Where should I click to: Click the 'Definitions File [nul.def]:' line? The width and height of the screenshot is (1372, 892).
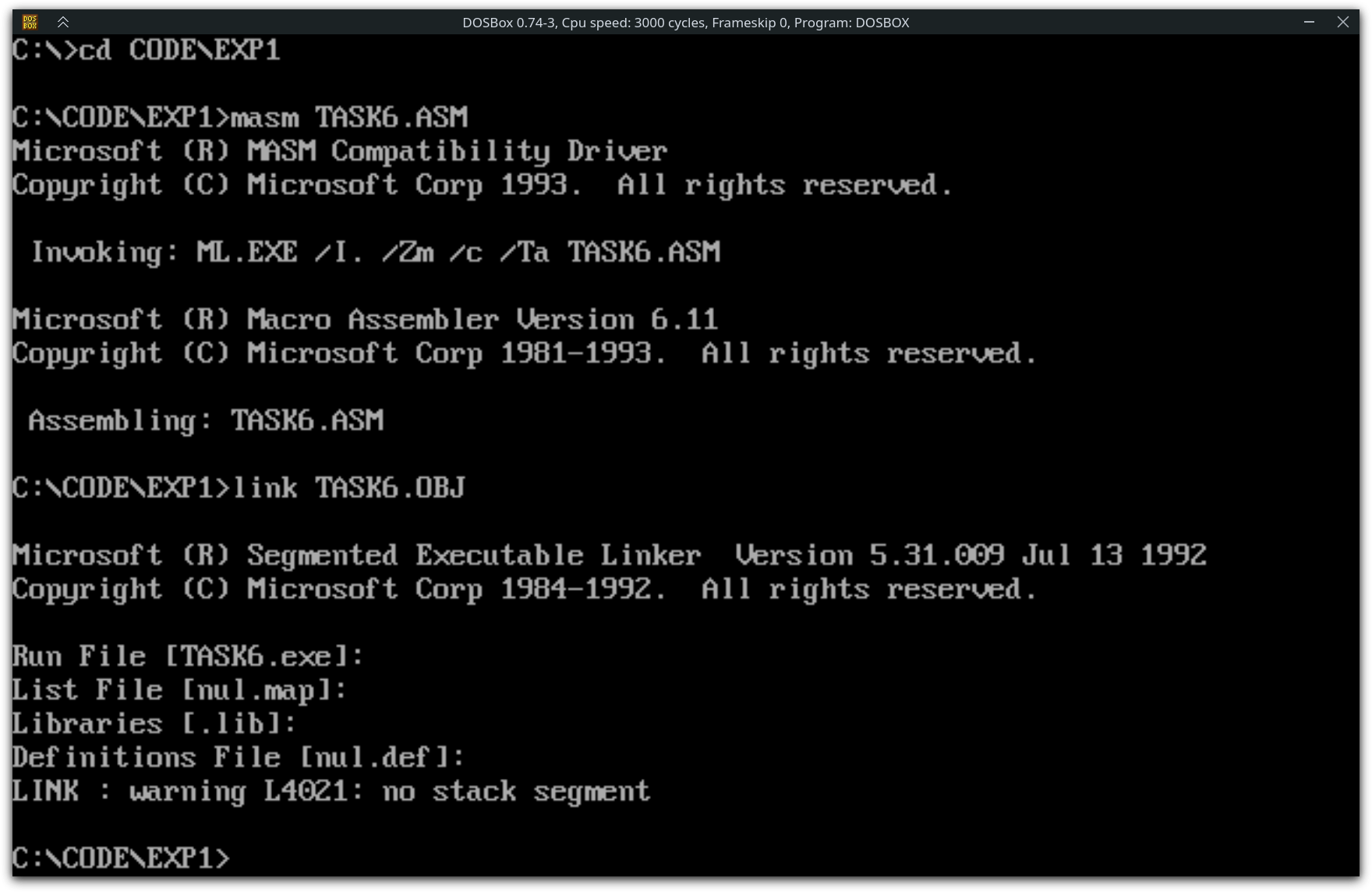[x=239, y=758]
